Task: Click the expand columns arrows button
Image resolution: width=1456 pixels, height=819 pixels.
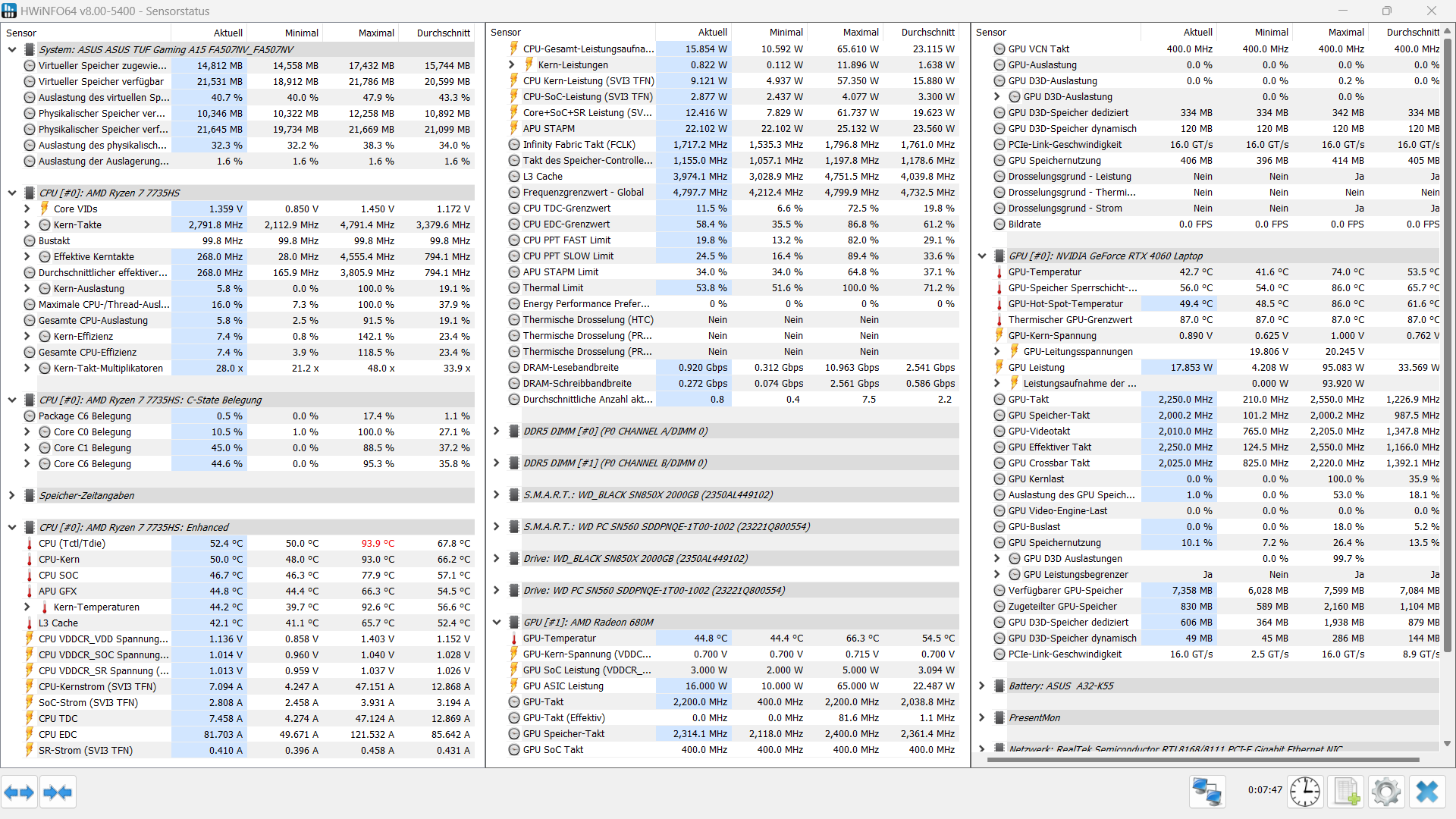Action: [x=19, y=792]
